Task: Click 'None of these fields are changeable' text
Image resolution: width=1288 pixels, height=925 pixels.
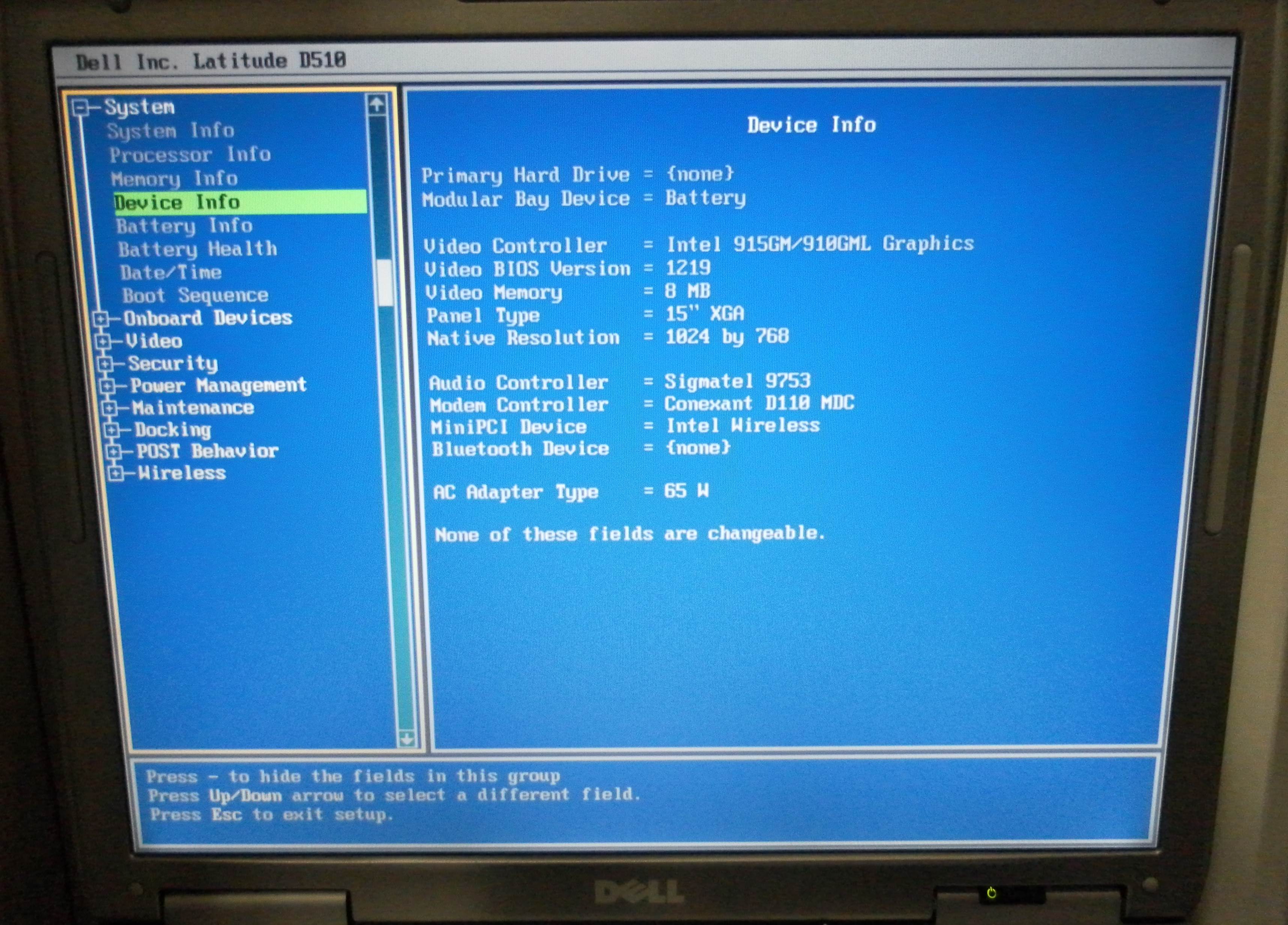Action: (x=630, y=534)
